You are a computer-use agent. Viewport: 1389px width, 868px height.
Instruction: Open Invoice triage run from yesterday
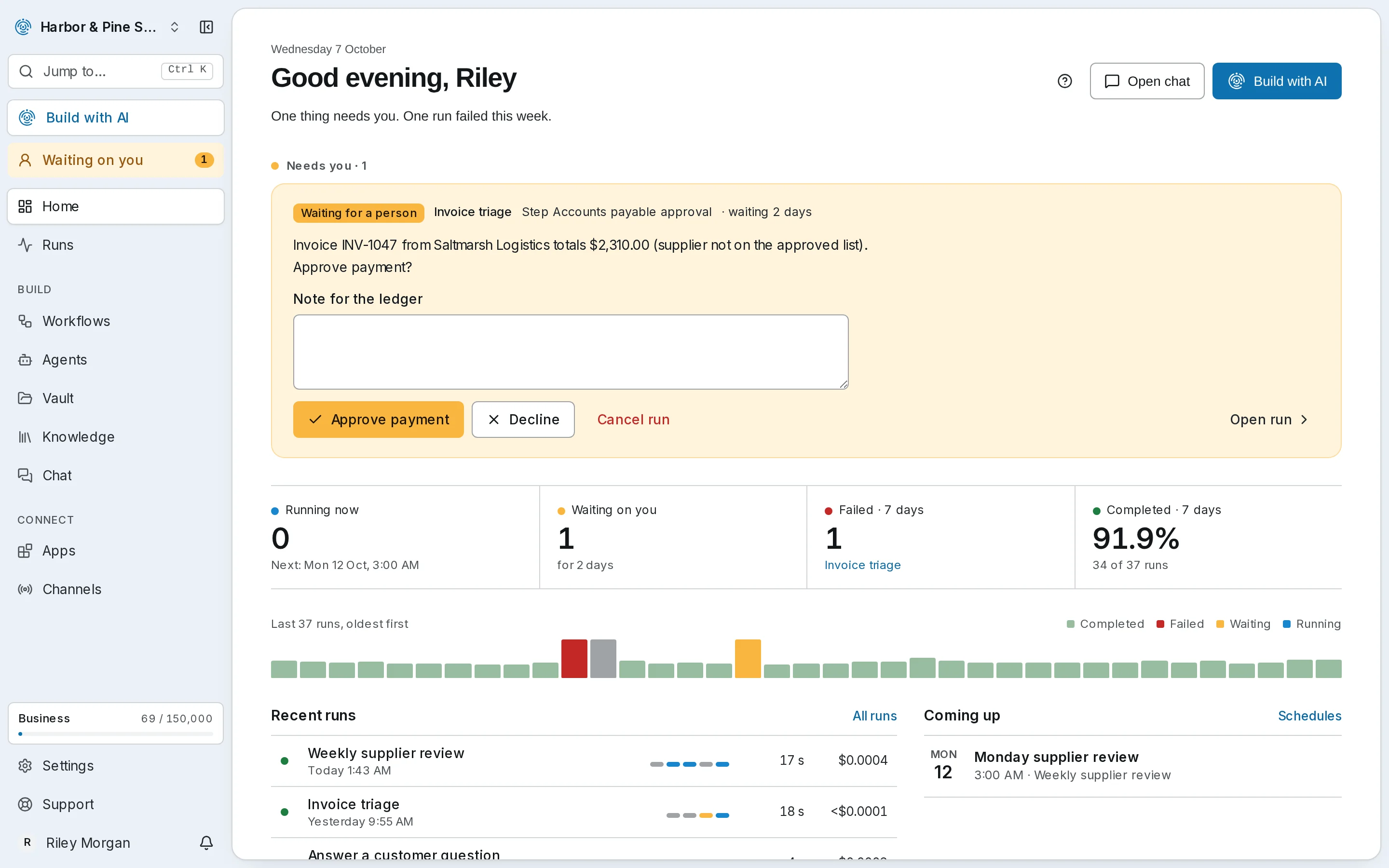(x=584, y=813)
